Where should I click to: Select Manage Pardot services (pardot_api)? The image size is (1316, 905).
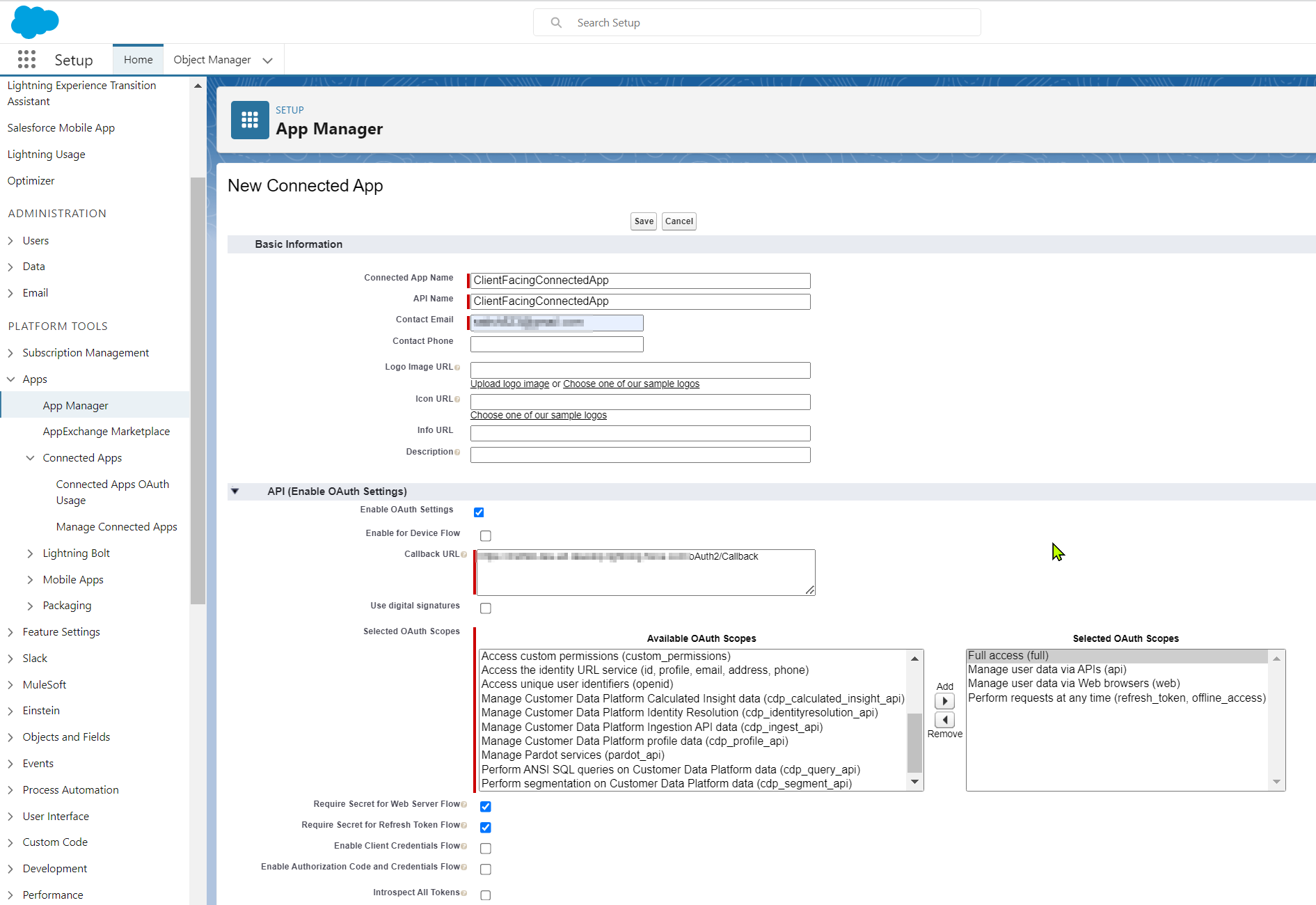(573, 755)
